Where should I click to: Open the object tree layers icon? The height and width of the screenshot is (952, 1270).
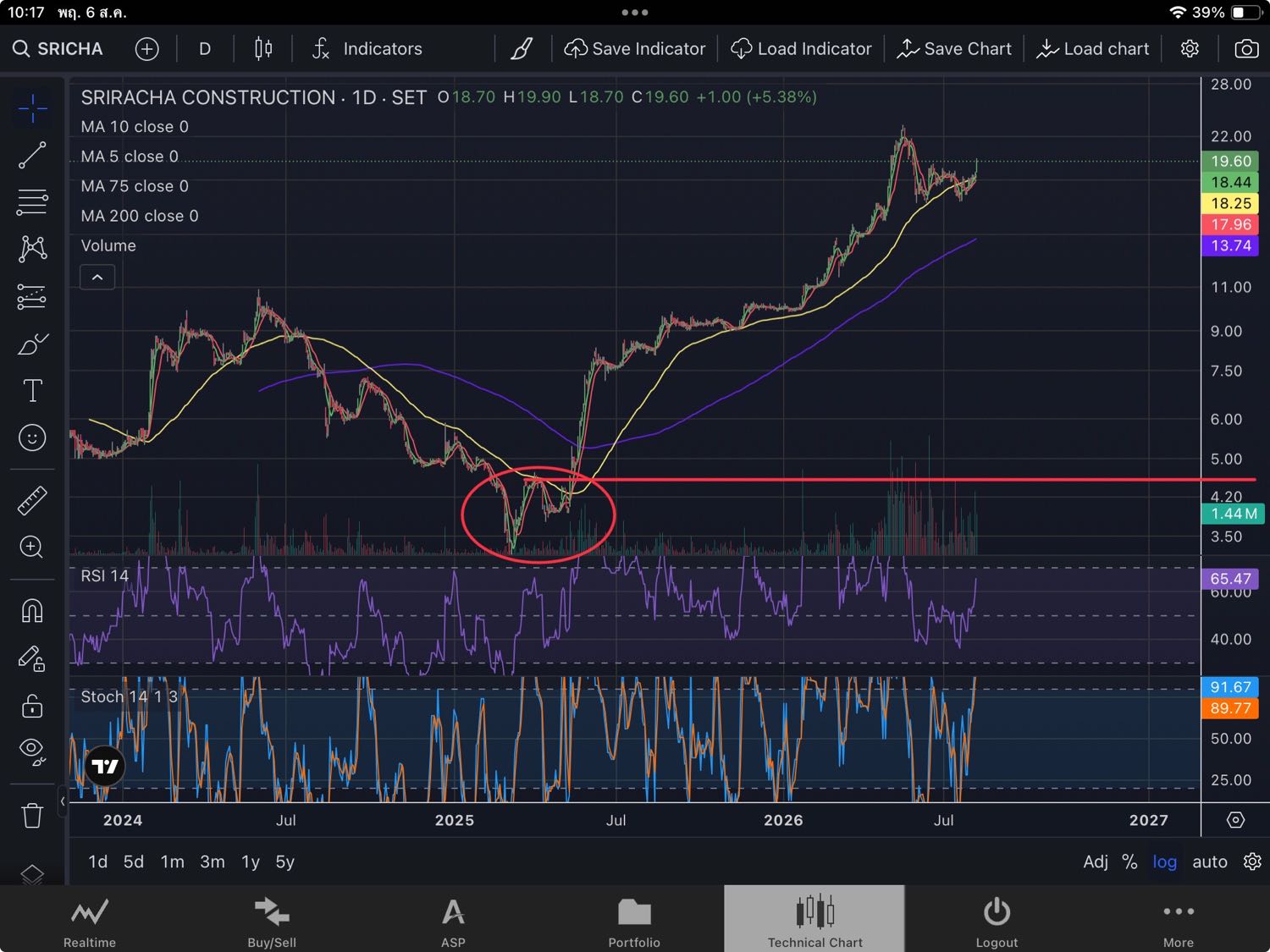click(x=32, y=874)
